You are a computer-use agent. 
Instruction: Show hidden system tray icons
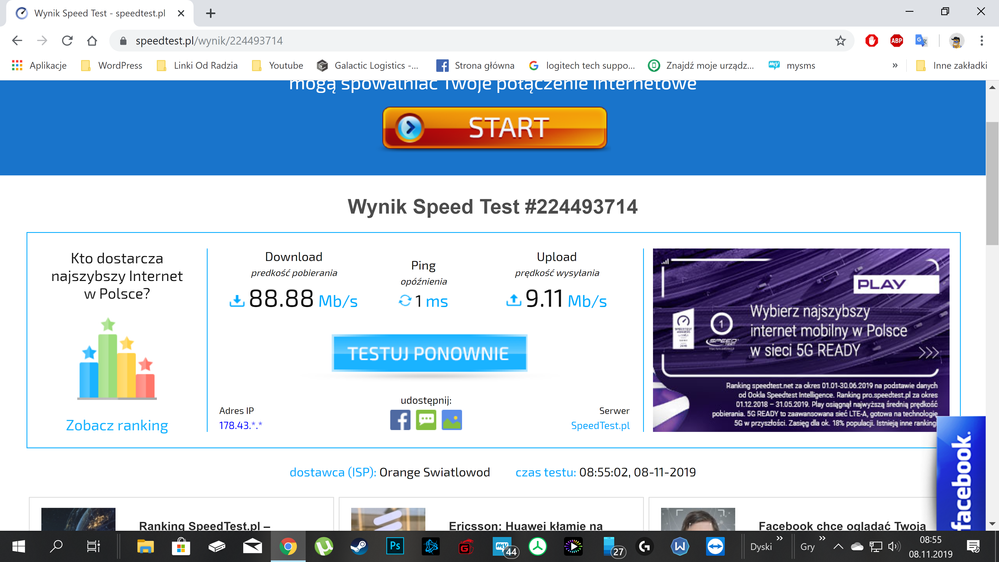(838, 547)
